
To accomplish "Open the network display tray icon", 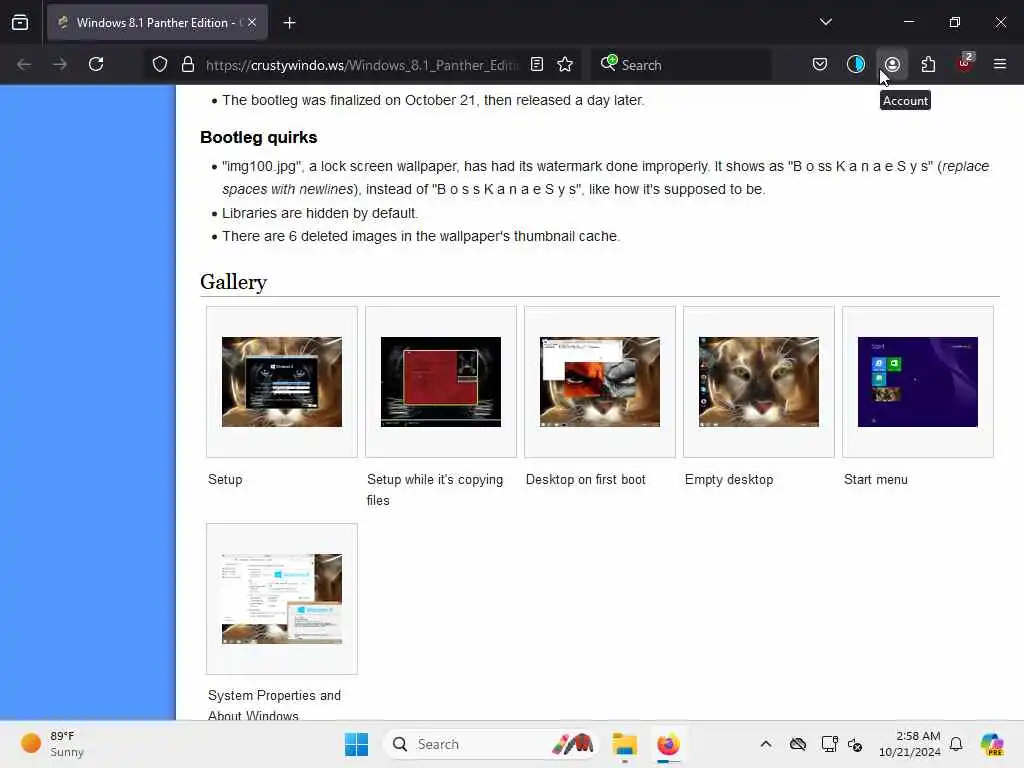I will click(x=829, y=744).
